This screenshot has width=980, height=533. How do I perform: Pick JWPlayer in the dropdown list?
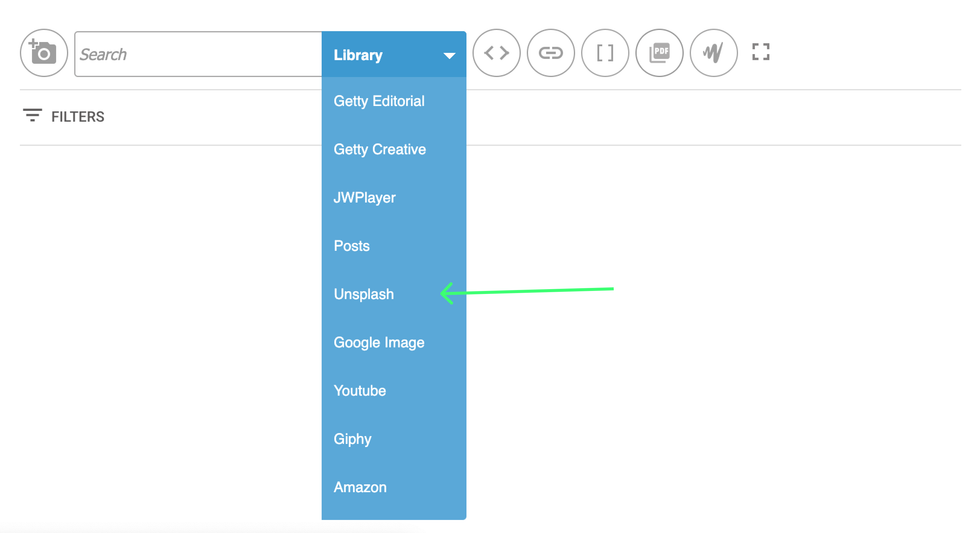365,198
